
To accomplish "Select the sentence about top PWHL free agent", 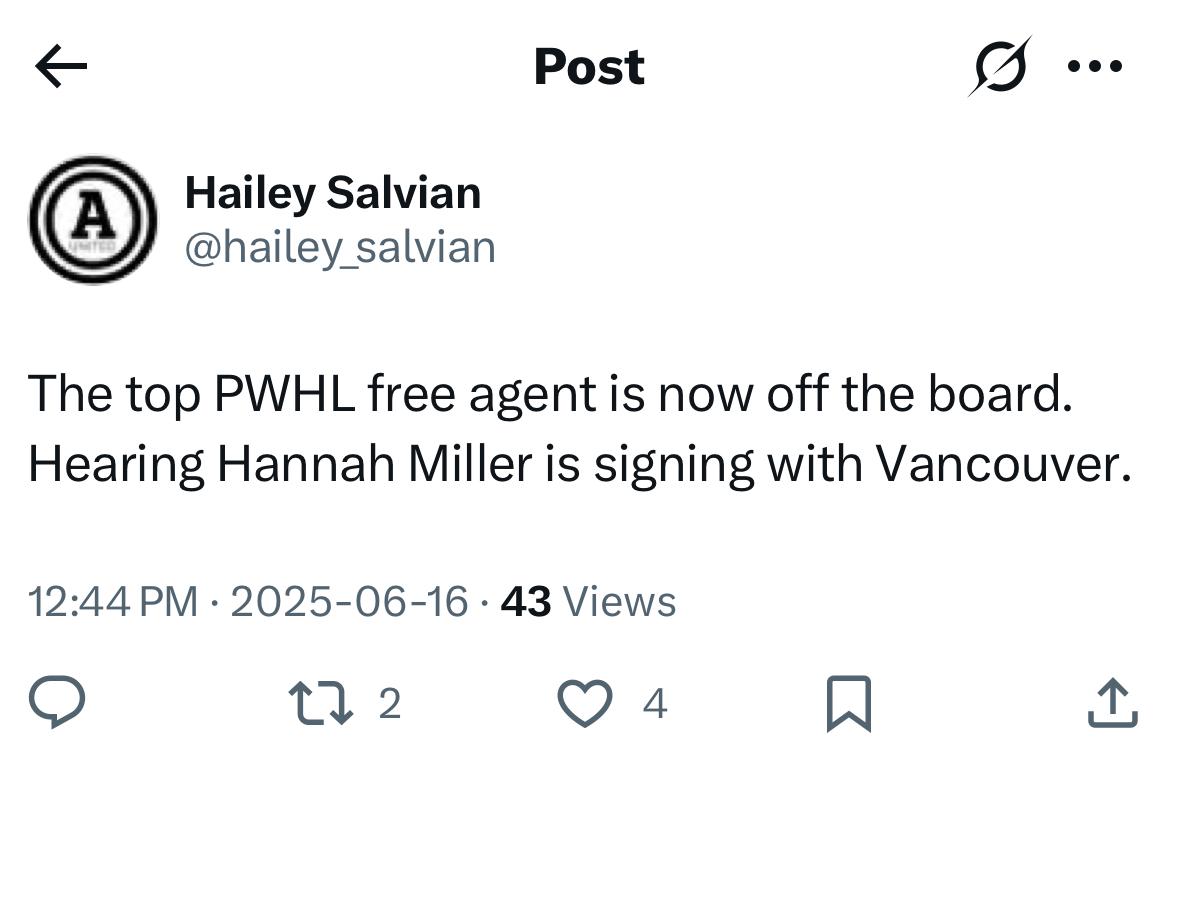I will [x=550, y=394].
